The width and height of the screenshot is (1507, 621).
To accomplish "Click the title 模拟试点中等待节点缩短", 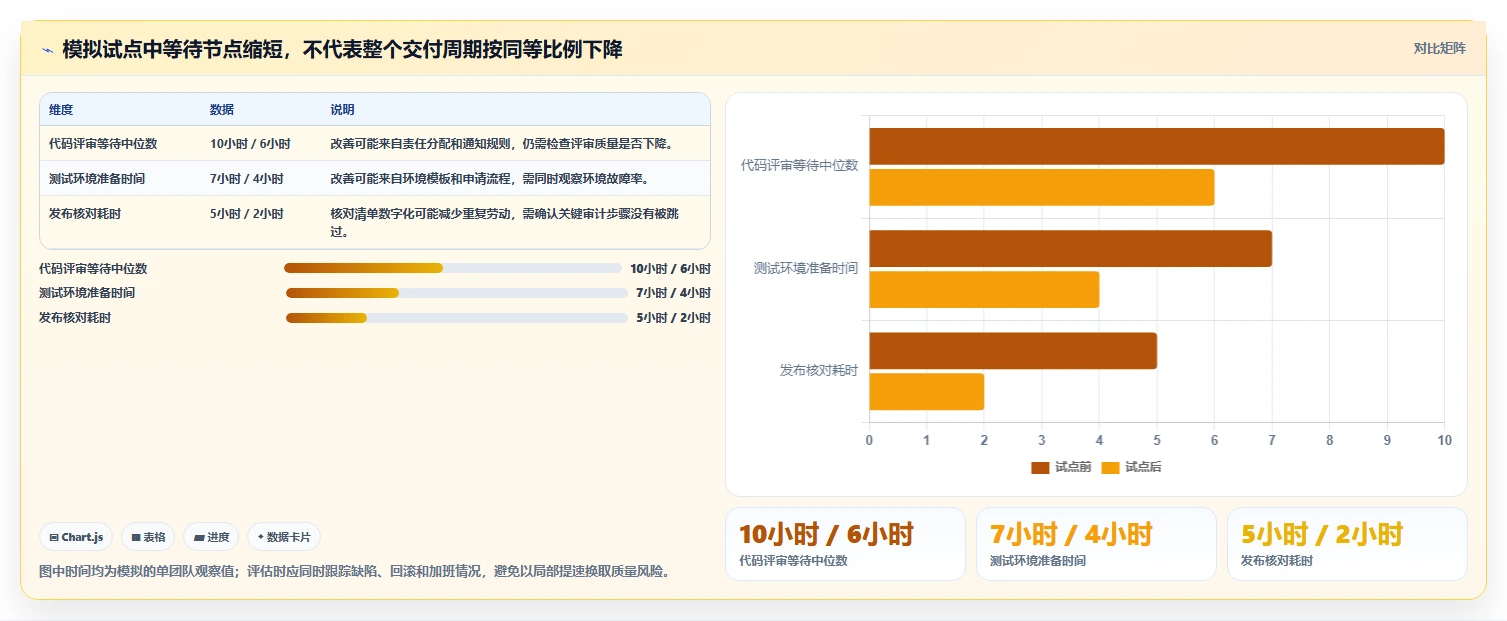I will pyautogui.click(x=342, y=49).
